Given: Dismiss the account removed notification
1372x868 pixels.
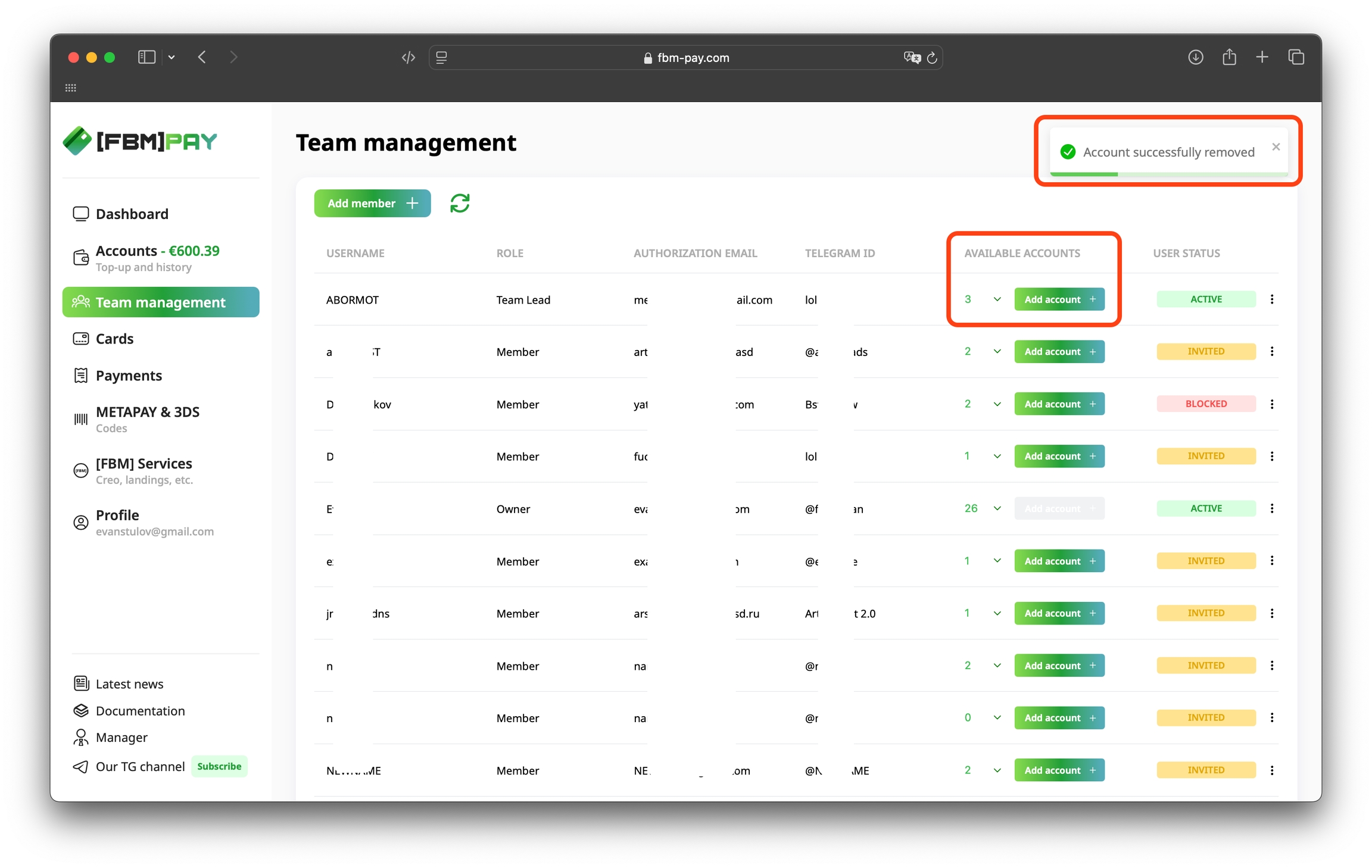Looking at the screenshot, I should [1276, 146].
